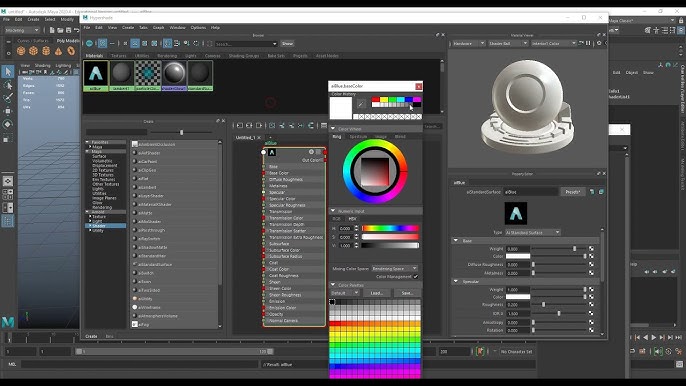Click the Arnold A icon on aiBlue node
The width and height of the screenshot is (686, 386).
click(272, 152)
